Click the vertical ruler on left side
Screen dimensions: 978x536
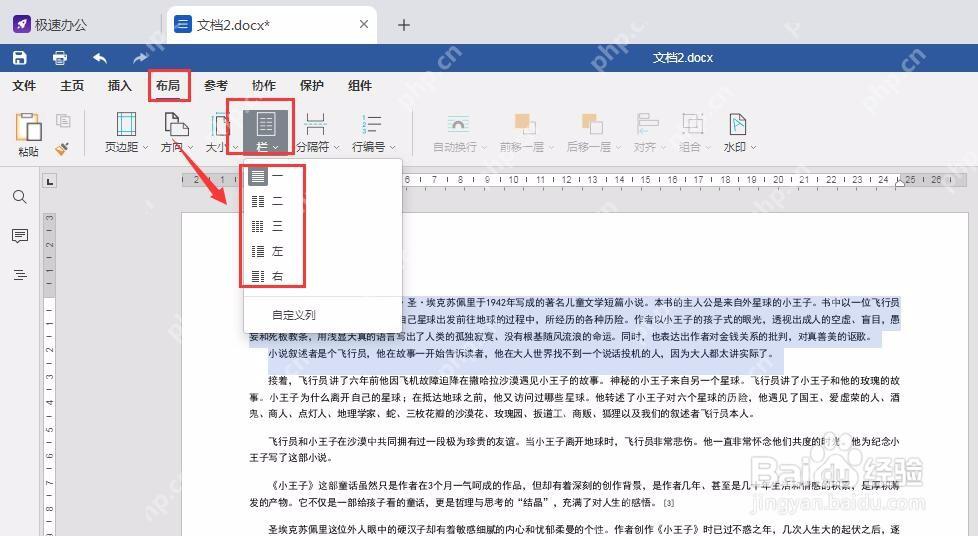[x=50, y=374]
